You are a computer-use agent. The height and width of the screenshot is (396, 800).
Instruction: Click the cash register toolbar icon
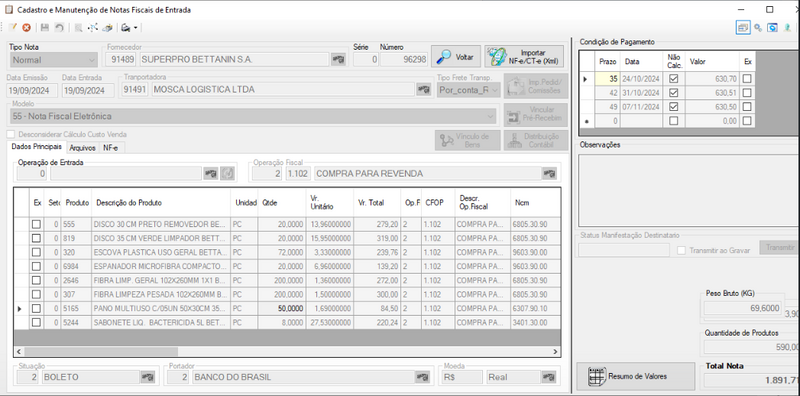[x=107, y=28]
